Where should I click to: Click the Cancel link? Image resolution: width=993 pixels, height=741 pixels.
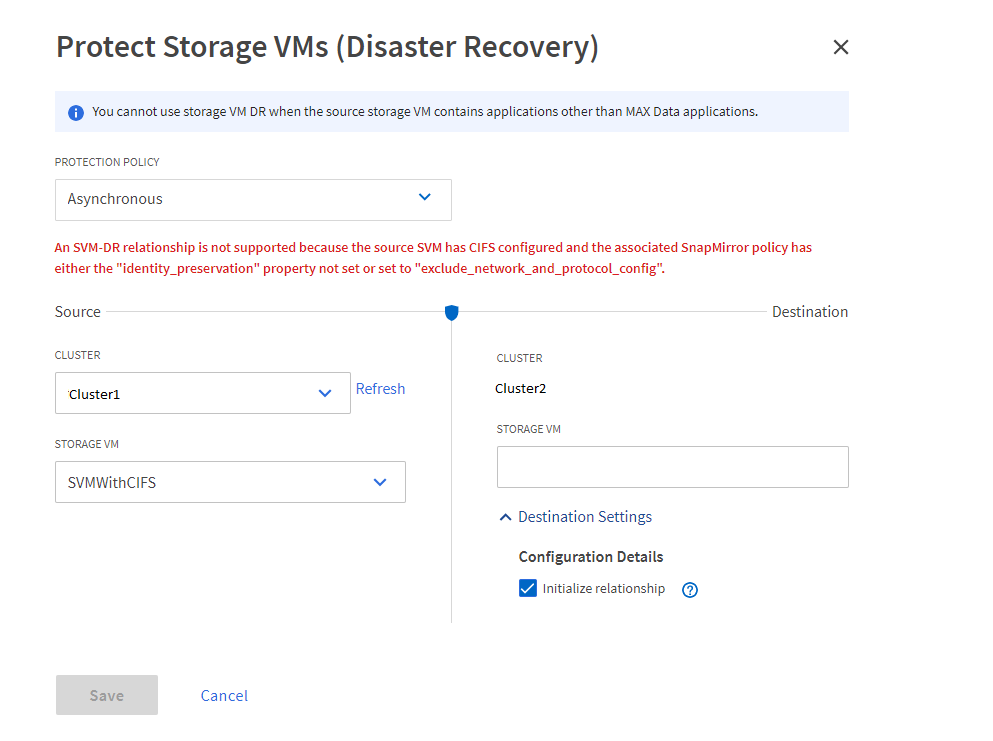224,696
